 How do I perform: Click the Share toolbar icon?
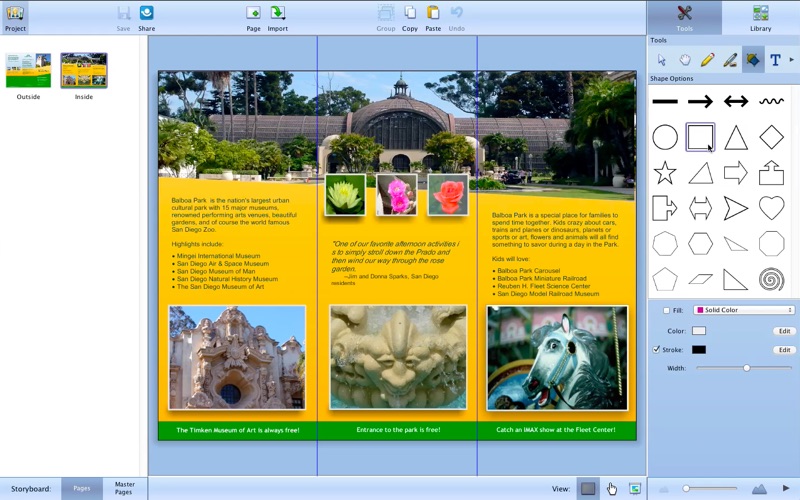(x=146, y=17)
